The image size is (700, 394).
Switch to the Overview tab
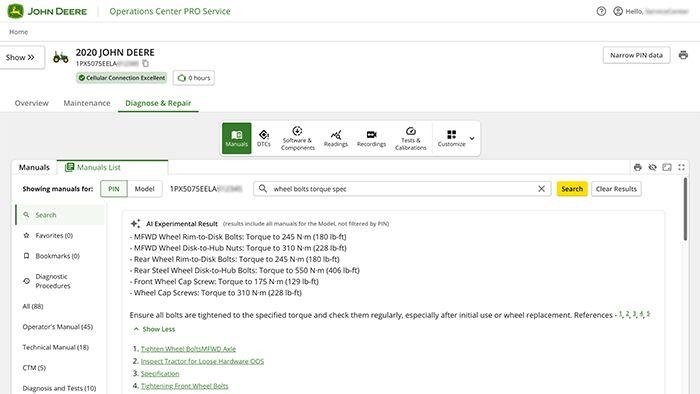[x=32, y=103]
